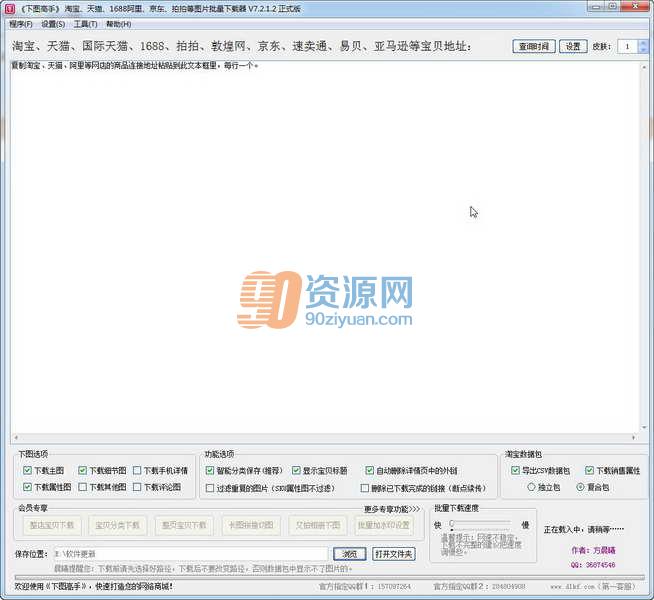Click the 打开文件夹 button
Image resolution: width=654 pixels, height=600 pixels.
coord(394,554)
